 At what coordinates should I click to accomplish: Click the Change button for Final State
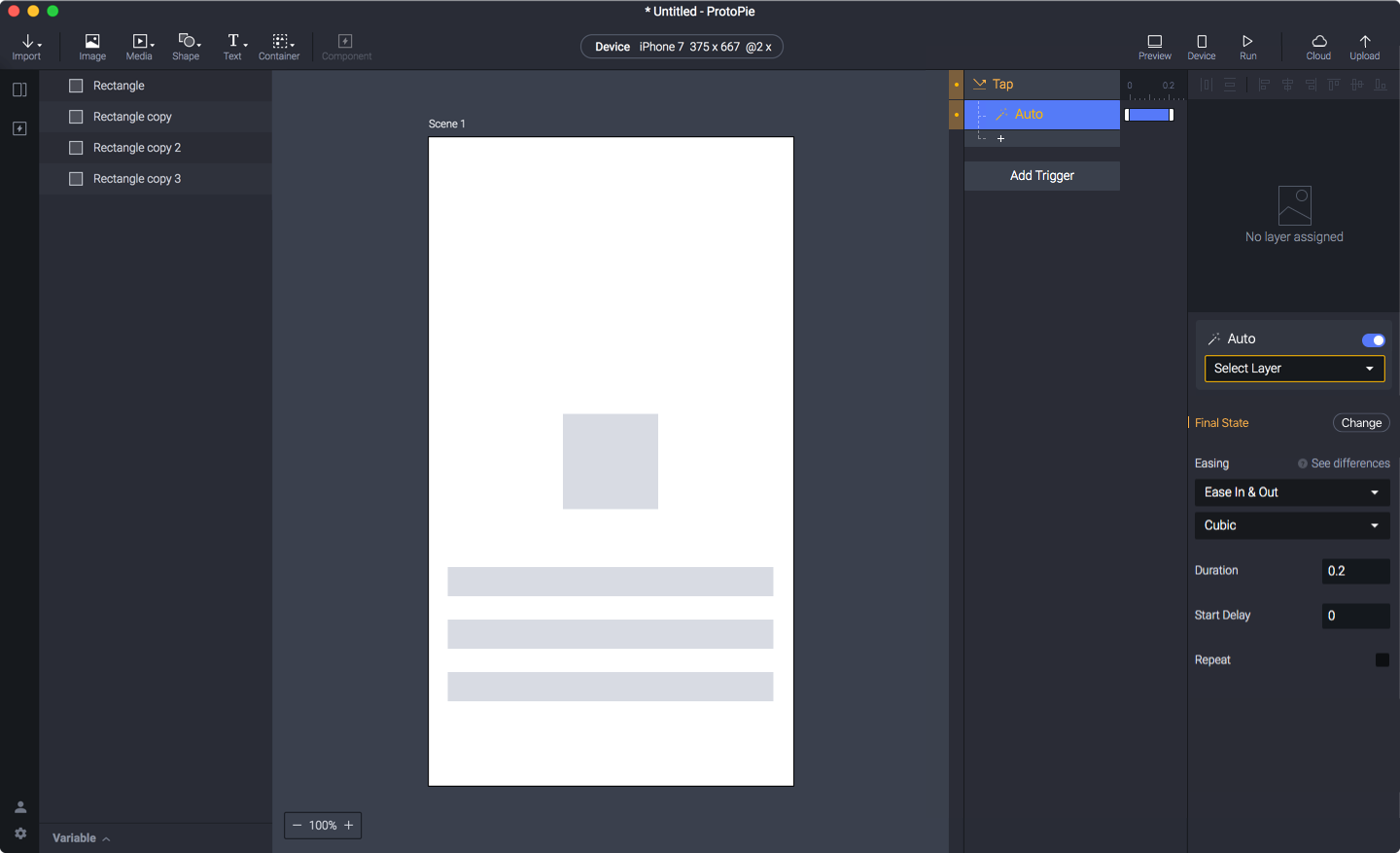[x=1361, y=423]
